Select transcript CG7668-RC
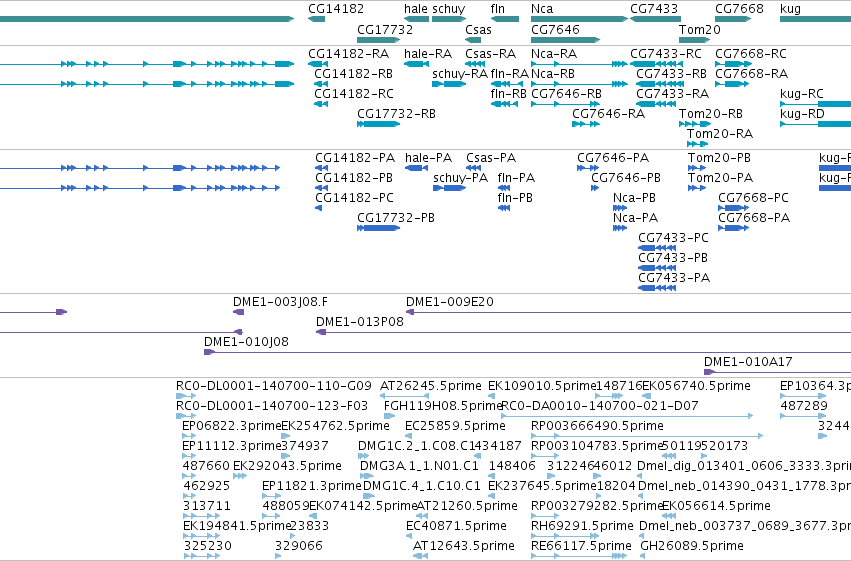 (751, 54)
